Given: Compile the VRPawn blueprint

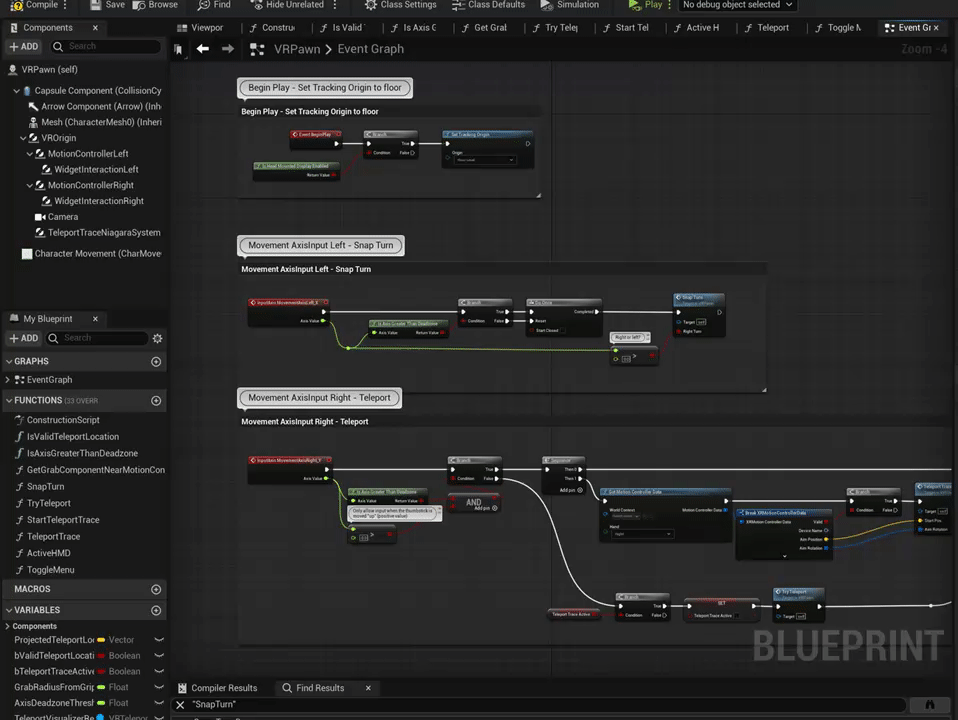Looking at the screenshot, I should tap(34, 5).
